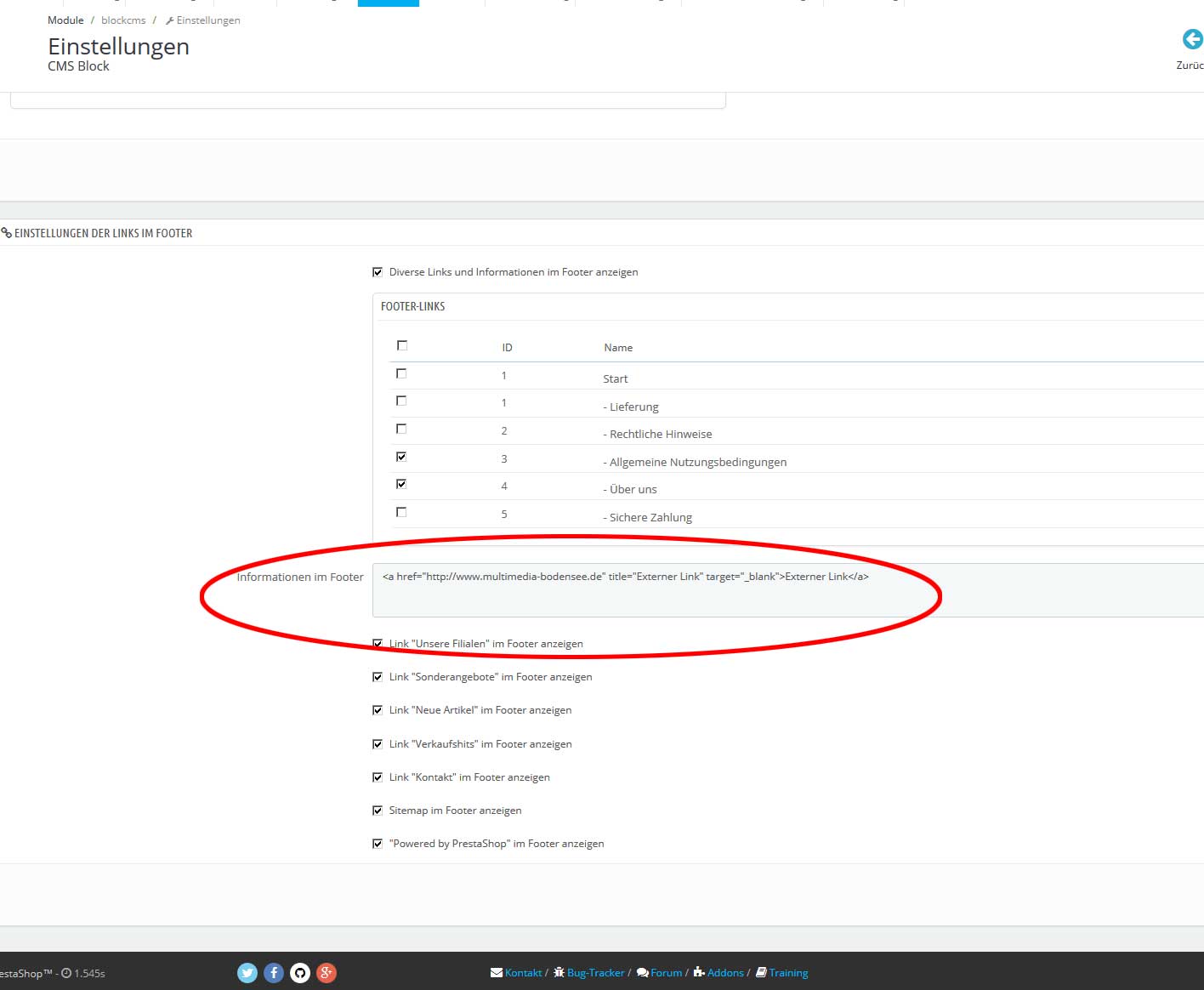
Task: Uncheck the '- Über uns' row checkbox
Action: tap(401, 484)
